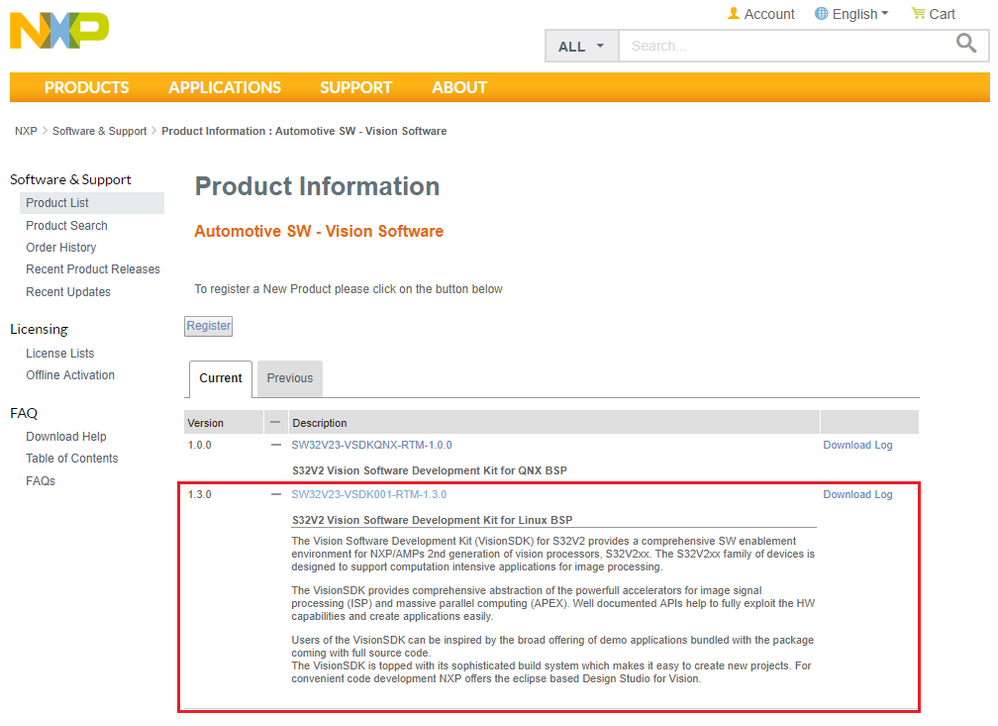Go to NXP breadcrumb link
Screen dimensions: 998x726
26,131
